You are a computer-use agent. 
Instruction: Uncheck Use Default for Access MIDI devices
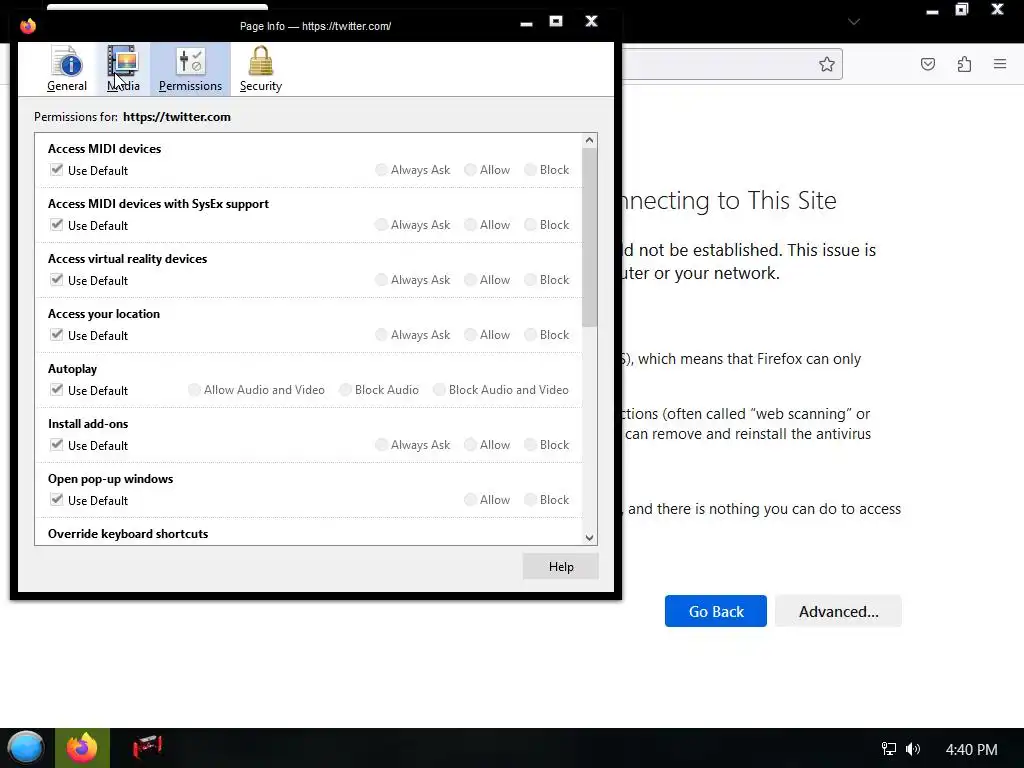pyautogui.click(x=57, y=170)
